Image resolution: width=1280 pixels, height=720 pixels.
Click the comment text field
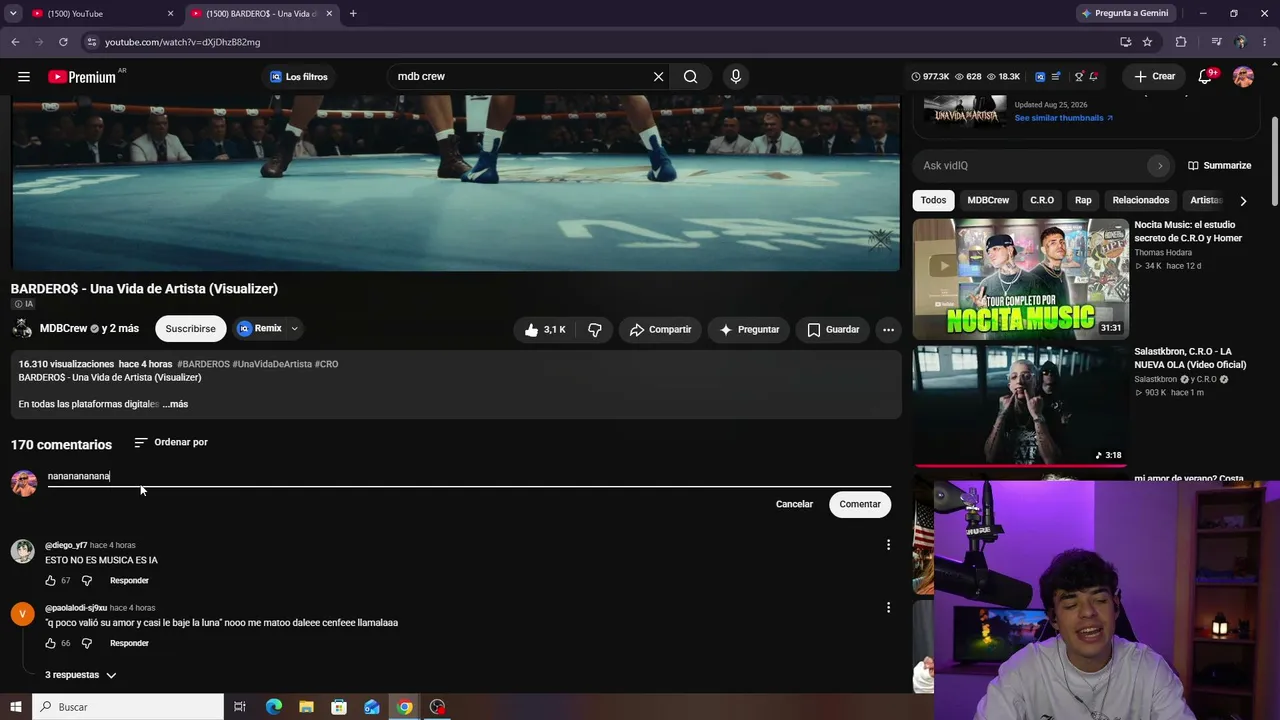[x=469, y=476]
